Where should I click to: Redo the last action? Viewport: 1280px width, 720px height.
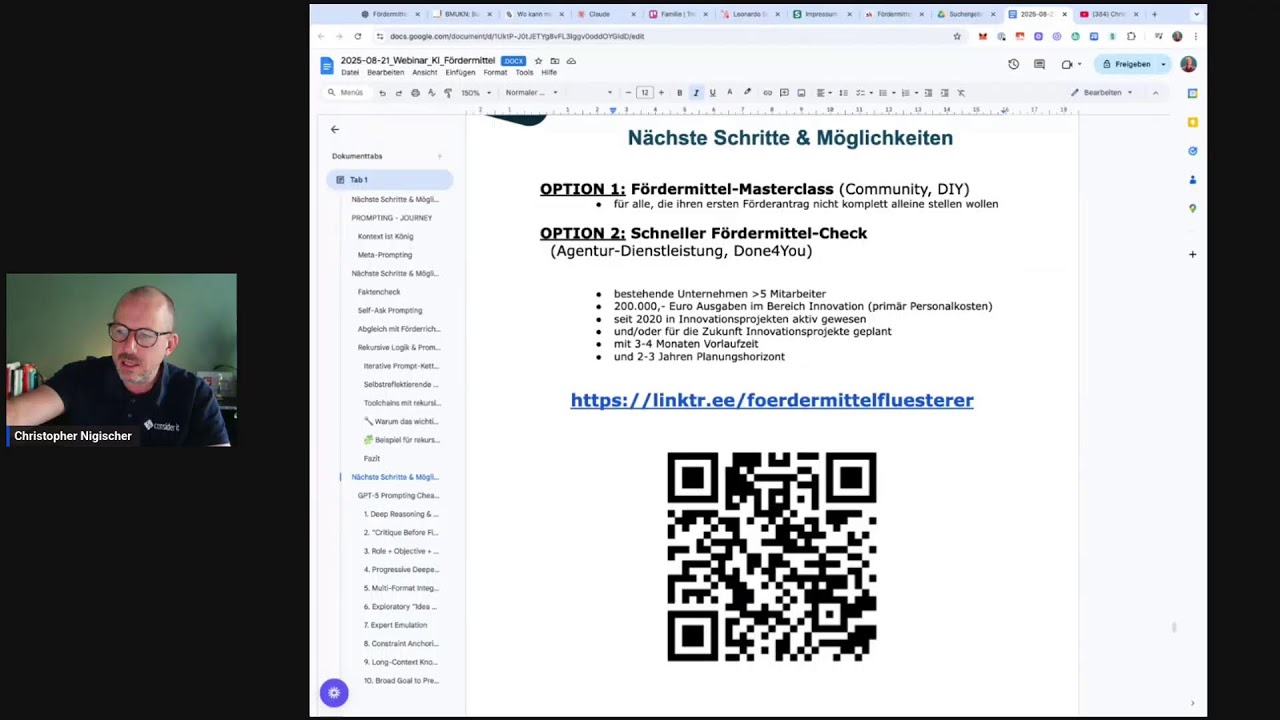point(398,93)
